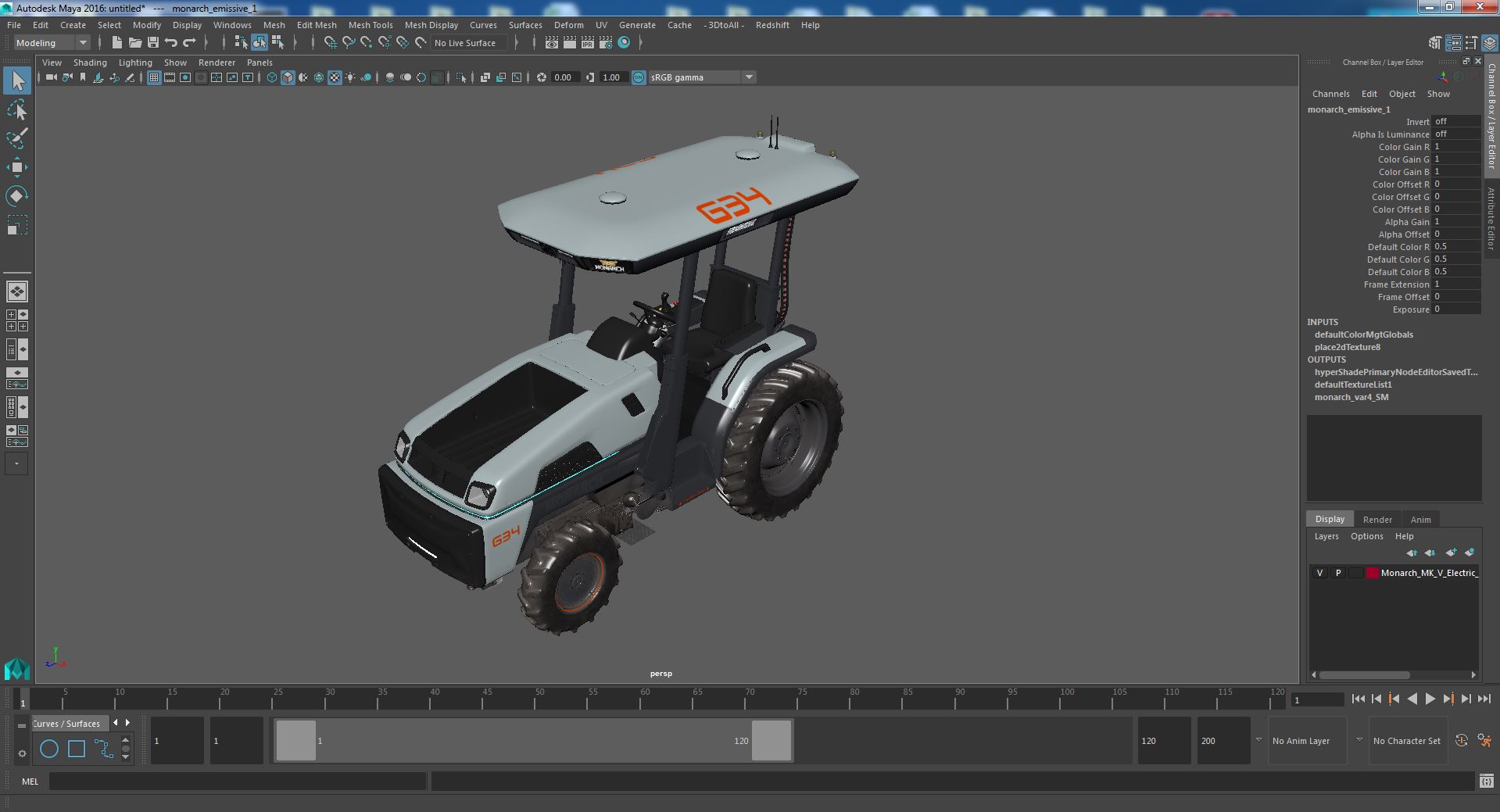Show the Attribute Editor via status icon

pyautogui.click(x=1453, y=43)
